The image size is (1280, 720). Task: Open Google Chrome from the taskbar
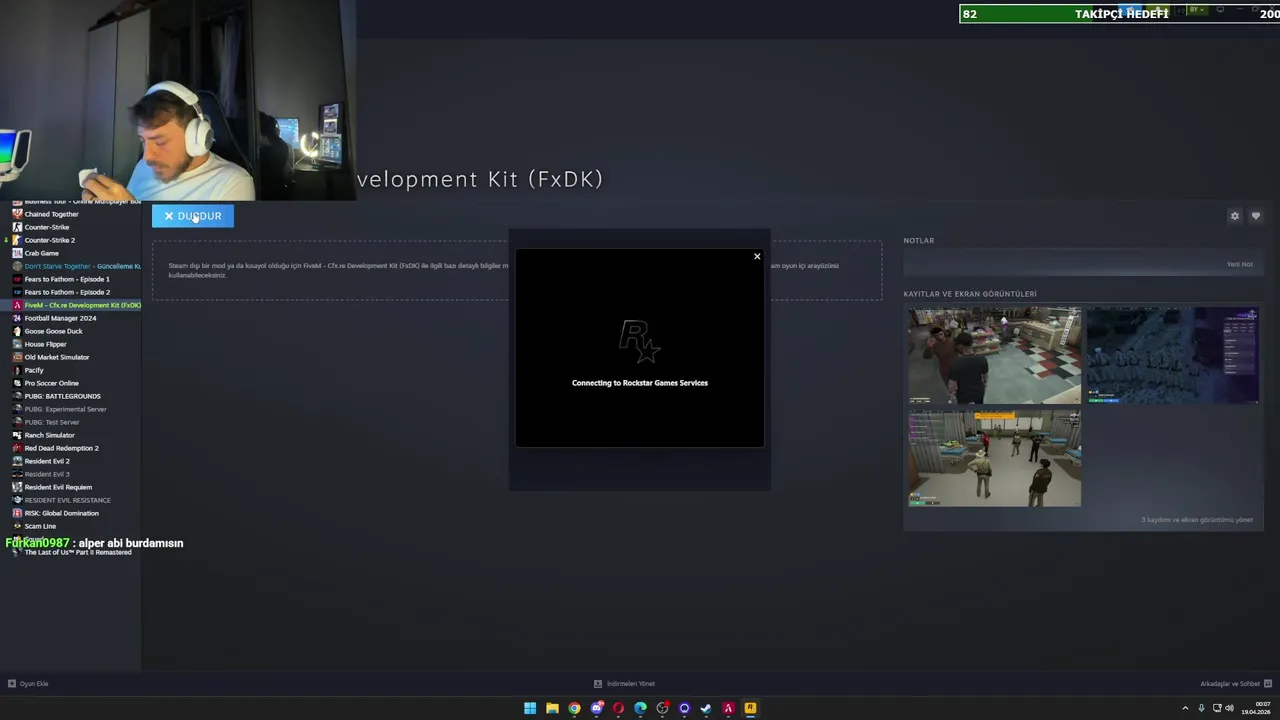(x=574, y=708)
